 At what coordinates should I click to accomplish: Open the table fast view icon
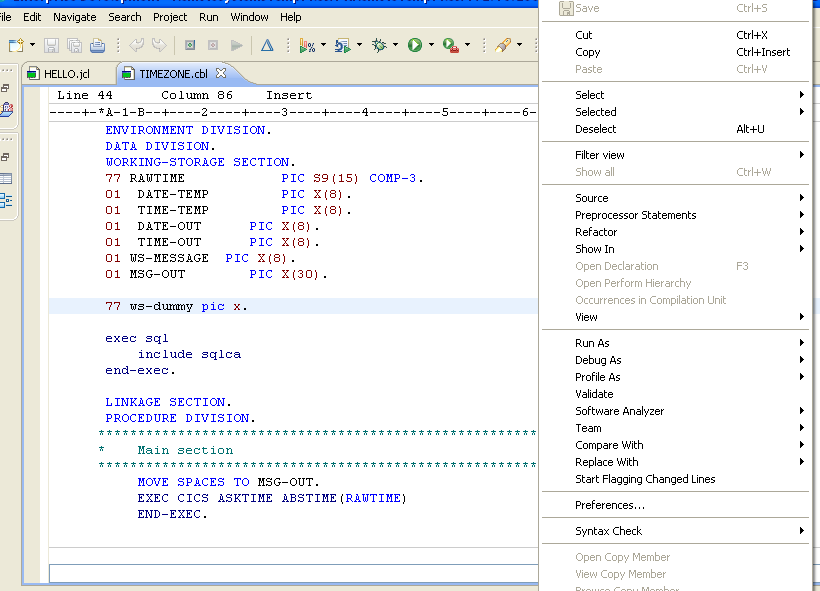[x=6, y=179]
